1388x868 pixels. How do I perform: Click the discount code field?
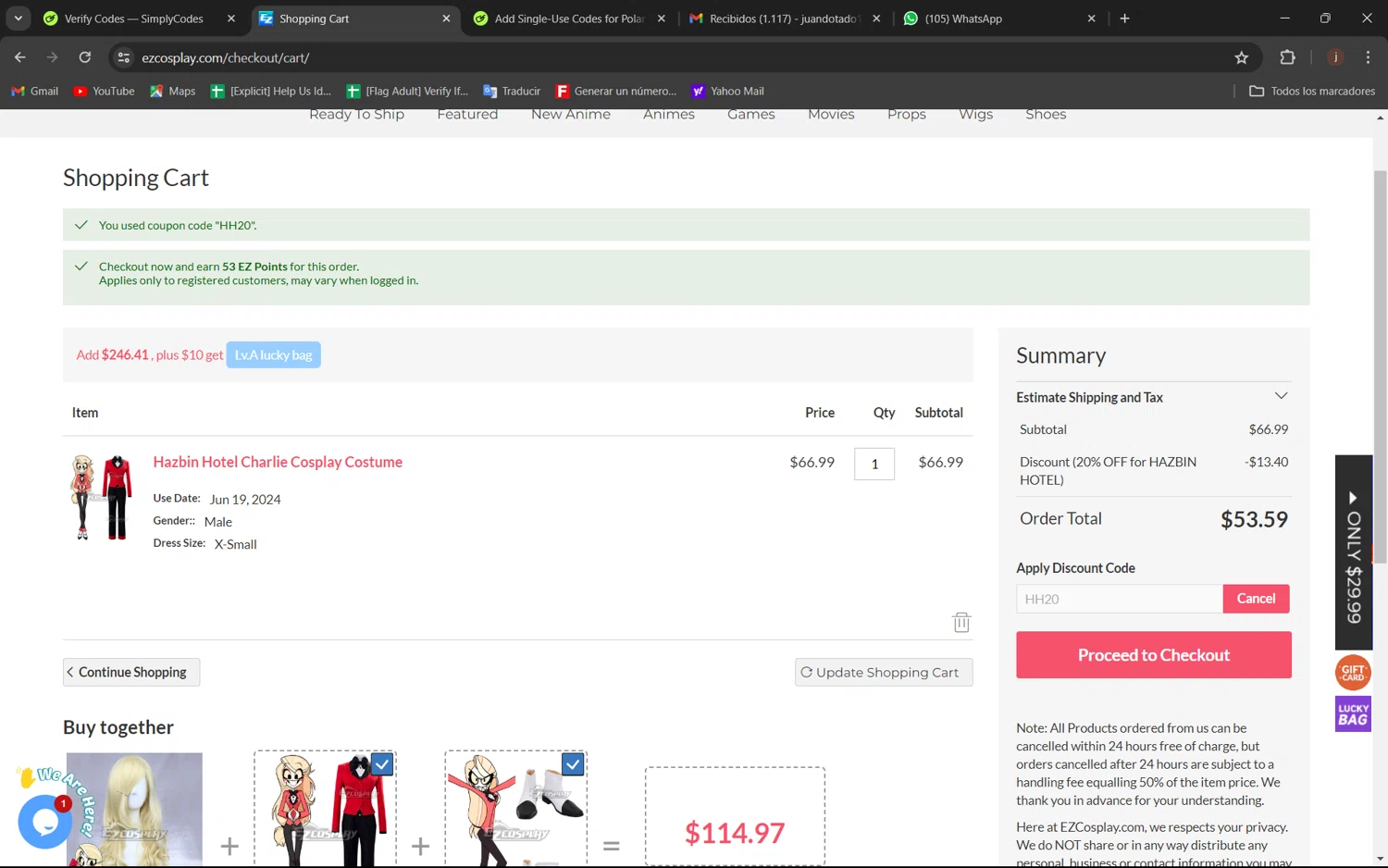coord(1119,599)
